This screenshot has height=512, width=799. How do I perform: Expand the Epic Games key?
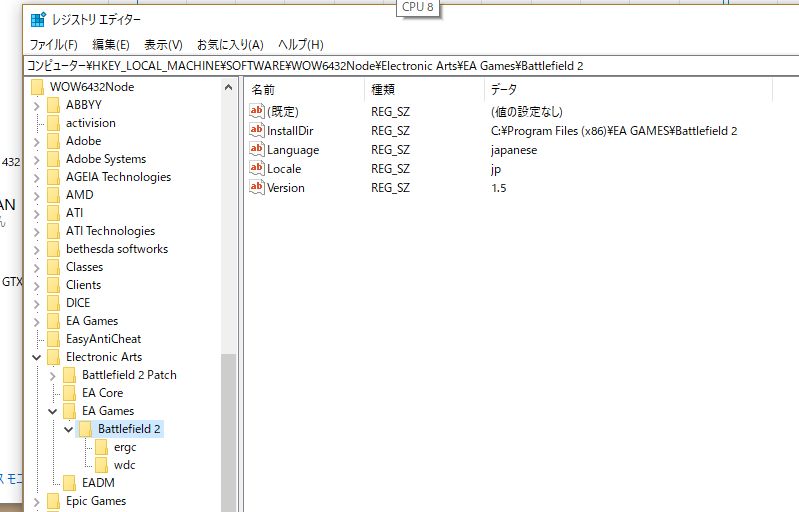click(36, 501)
